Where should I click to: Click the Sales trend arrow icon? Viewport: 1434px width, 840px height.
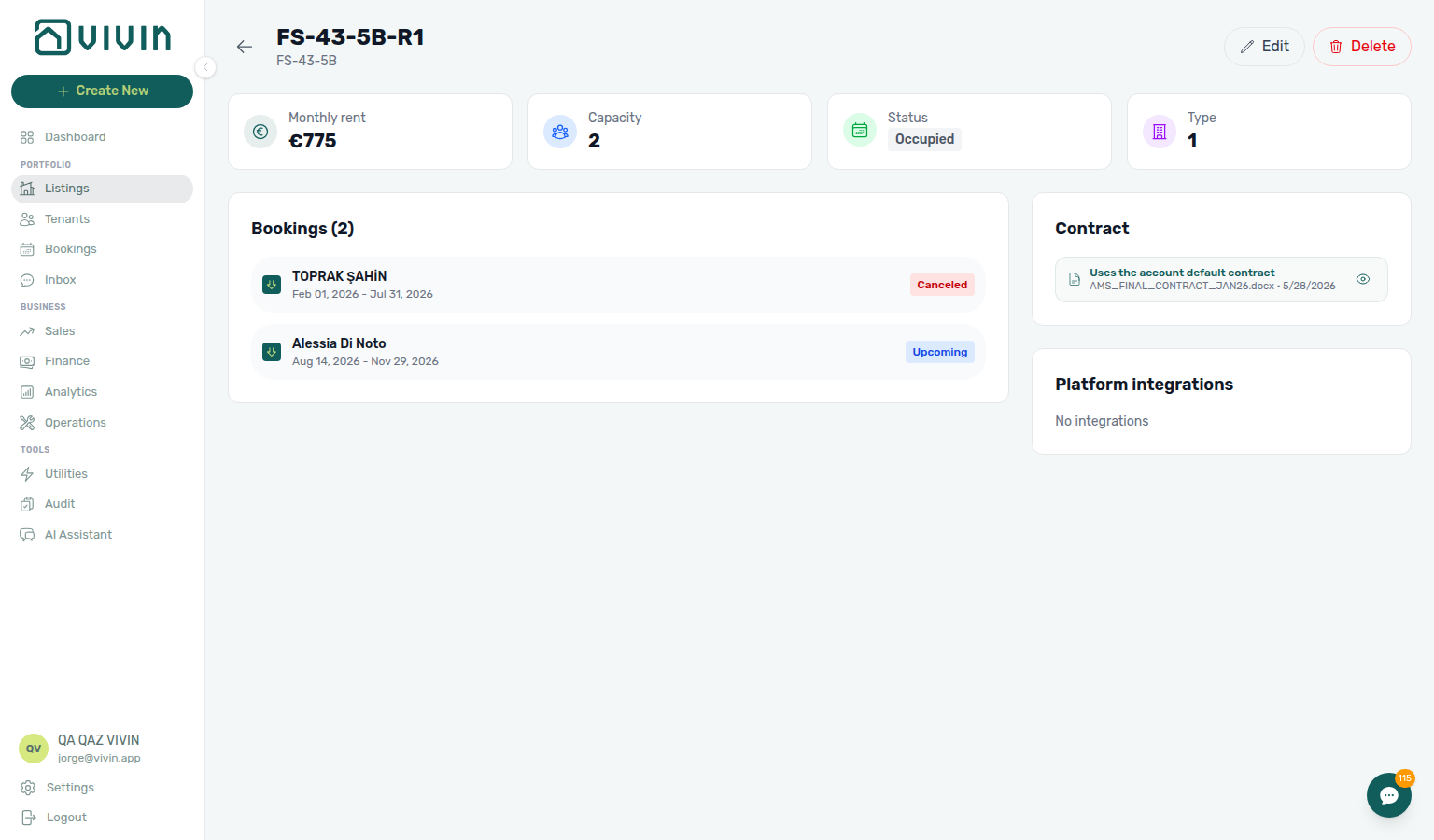[x=27, y=331]
